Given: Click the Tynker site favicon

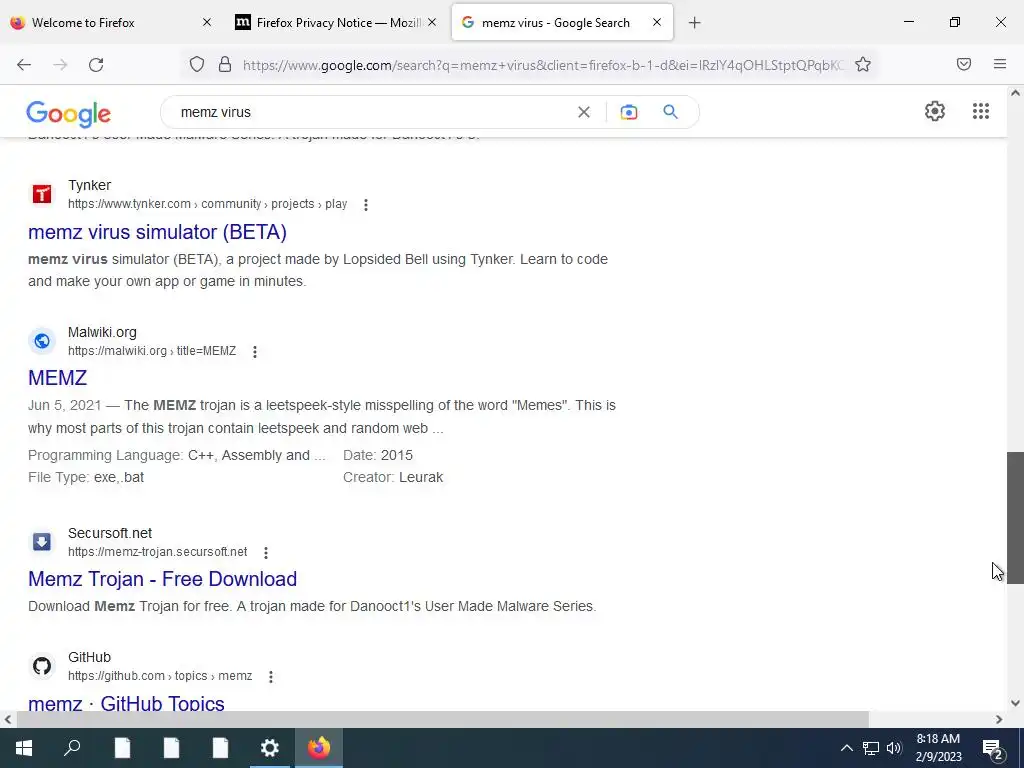Looking at the screenshot, I should point(42,194).
